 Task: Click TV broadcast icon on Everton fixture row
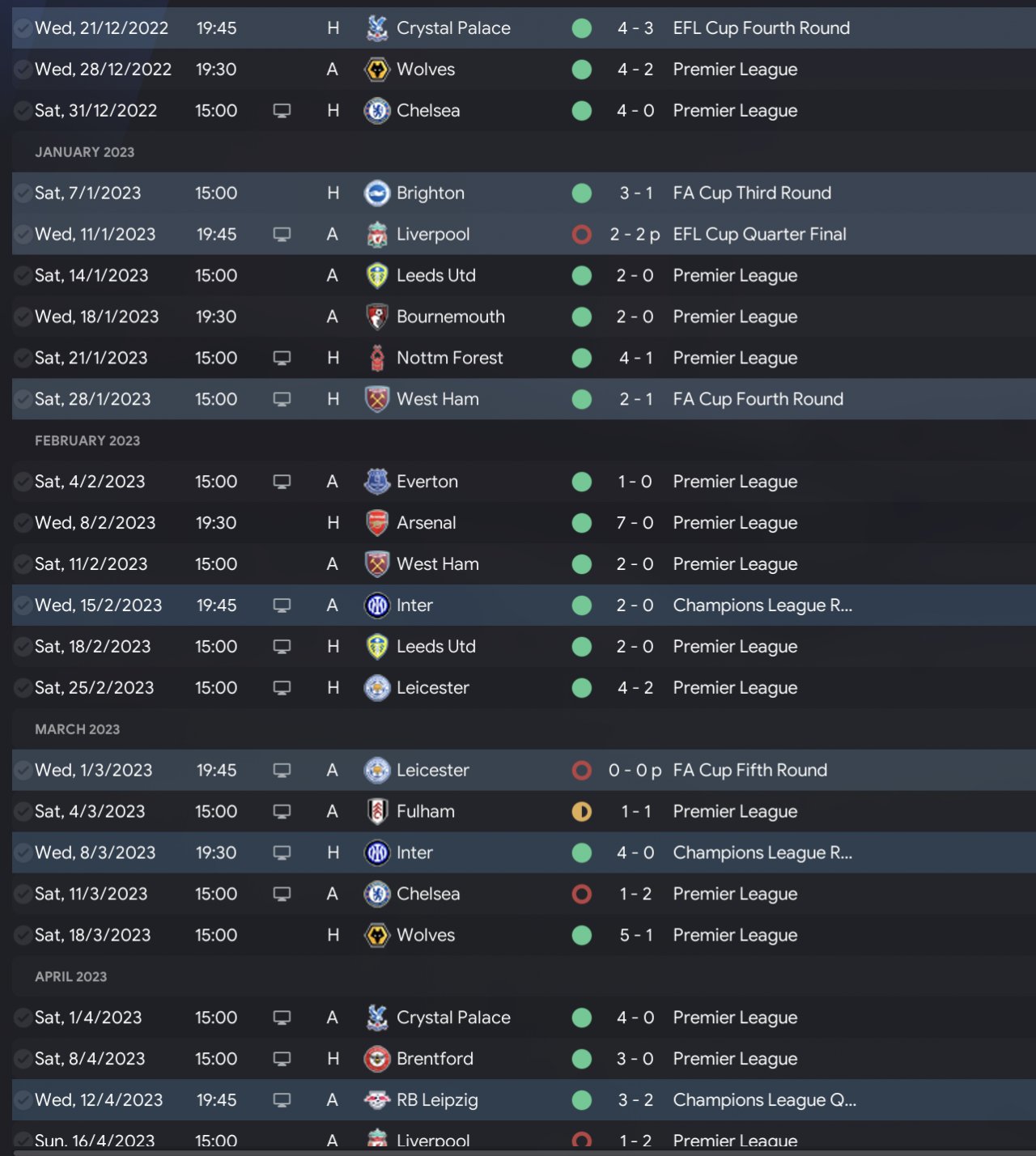point(282,482)
